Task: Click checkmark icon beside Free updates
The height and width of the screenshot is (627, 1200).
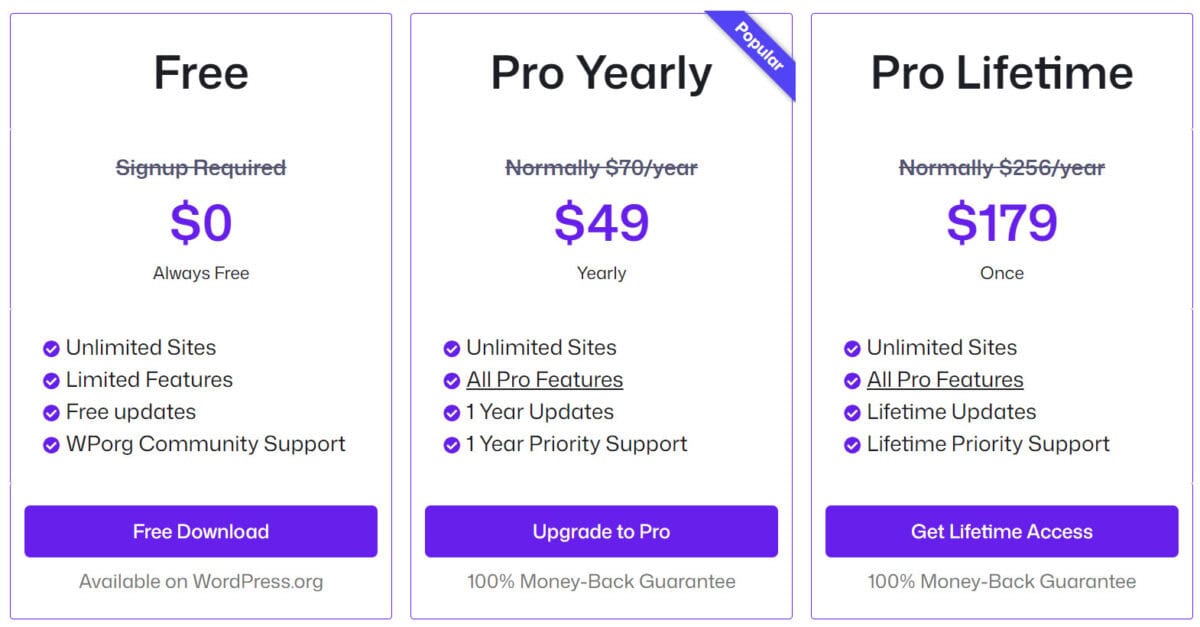Action: (51, 413)
